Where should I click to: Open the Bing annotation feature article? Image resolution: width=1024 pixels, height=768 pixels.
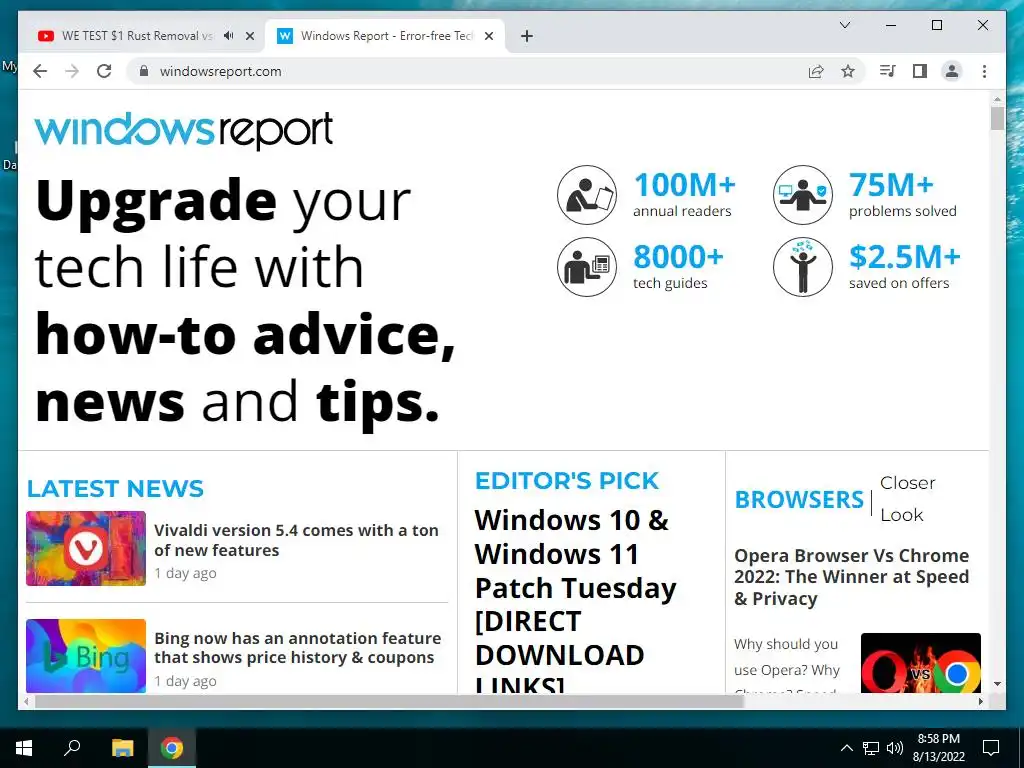[297, 648]
